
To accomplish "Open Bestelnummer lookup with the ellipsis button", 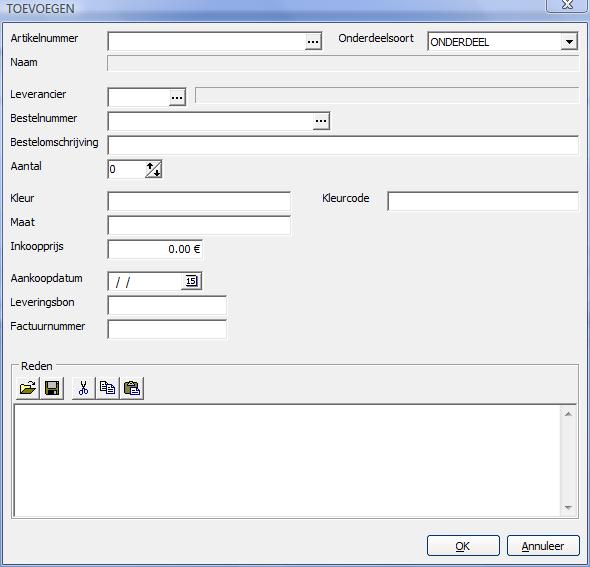I will click(x=321, y=121).
